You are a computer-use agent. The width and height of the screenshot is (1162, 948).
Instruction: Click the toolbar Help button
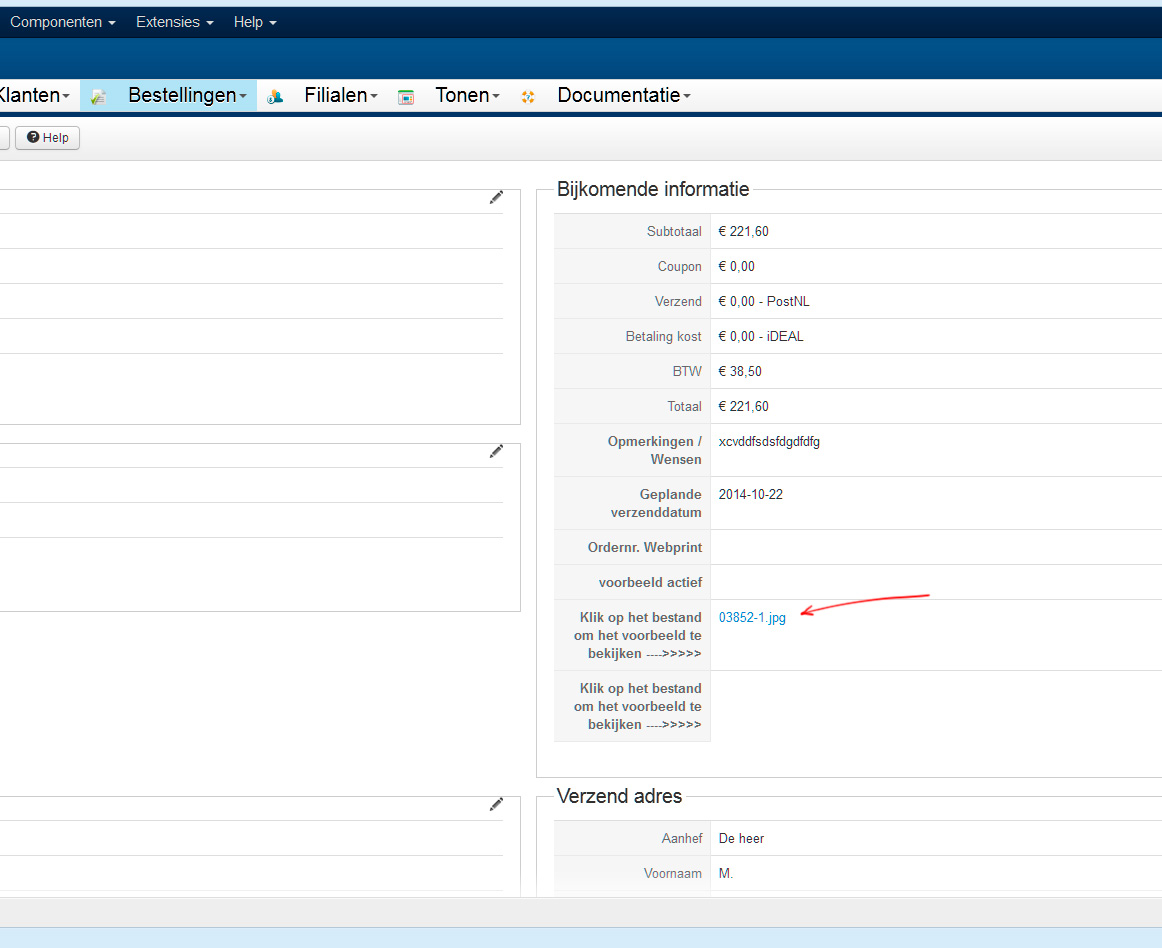(x=47, y=138)
